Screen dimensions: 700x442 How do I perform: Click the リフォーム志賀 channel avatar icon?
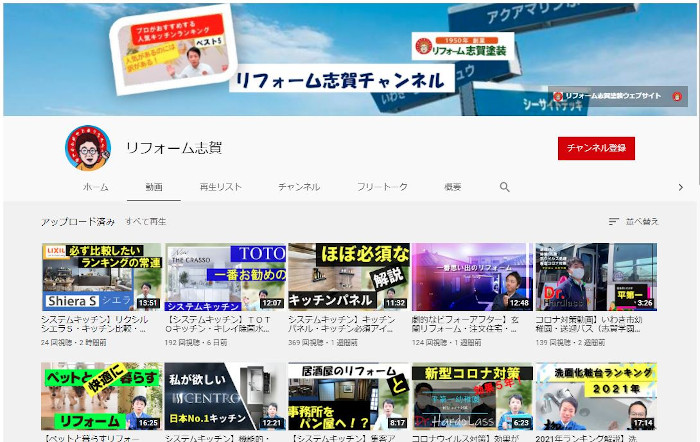coord(86,148)
